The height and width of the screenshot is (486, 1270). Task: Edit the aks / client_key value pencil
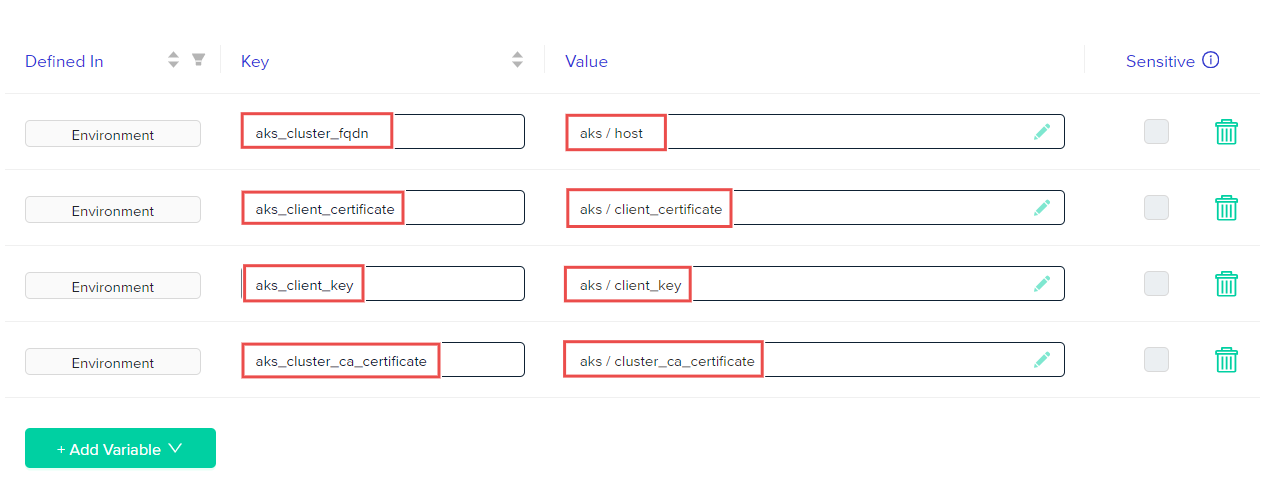click(x=1042, y=283)
